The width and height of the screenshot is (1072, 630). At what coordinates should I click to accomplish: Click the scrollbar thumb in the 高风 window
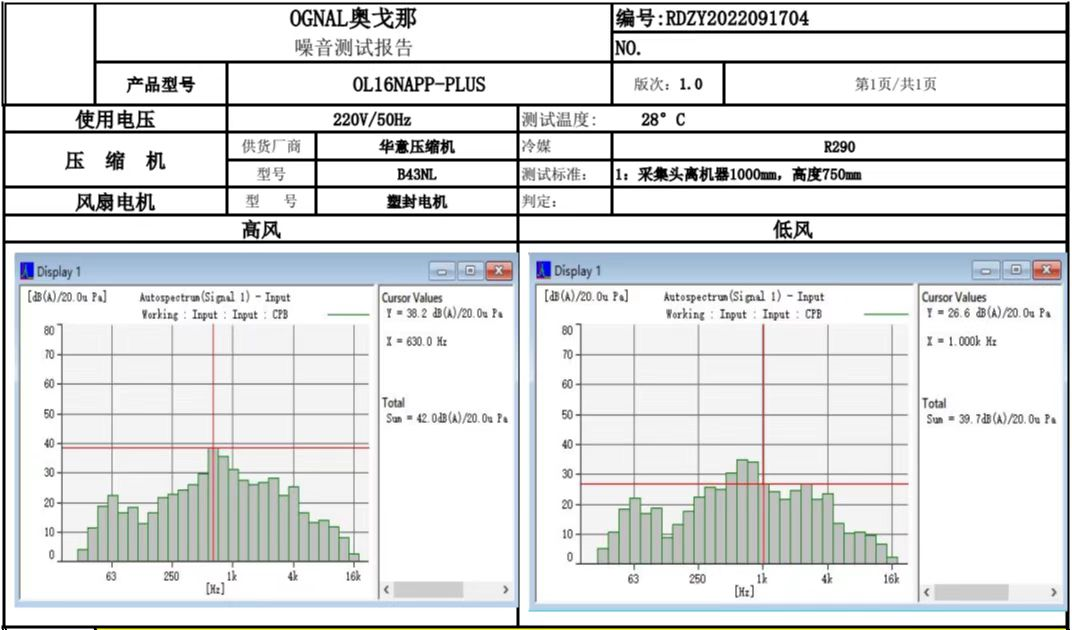[428, 589]
